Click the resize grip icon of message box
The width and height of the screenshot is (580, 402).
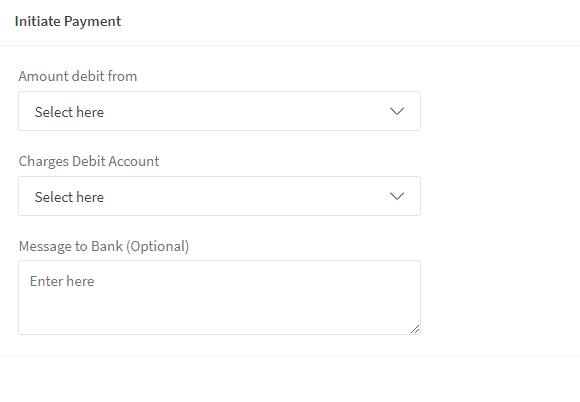[415, 329]
